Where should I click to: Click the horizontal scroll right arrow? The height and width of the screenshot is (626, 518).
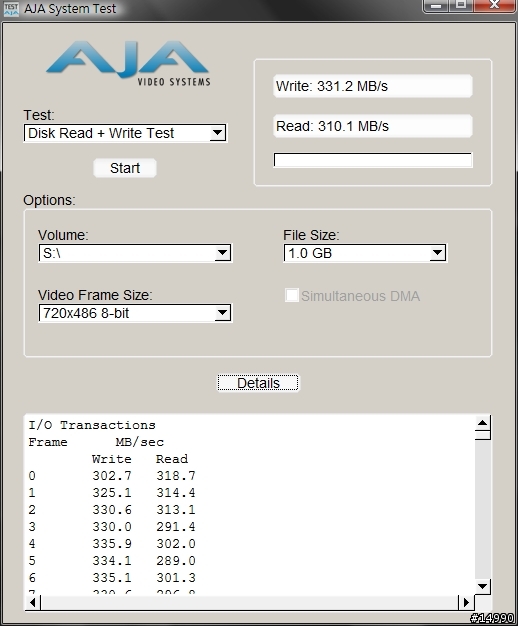pyautogui.click(x=466, y=602)
